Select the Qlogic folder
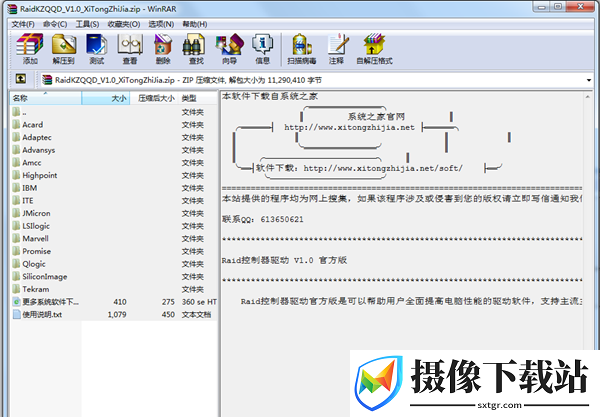 (114, 264)
